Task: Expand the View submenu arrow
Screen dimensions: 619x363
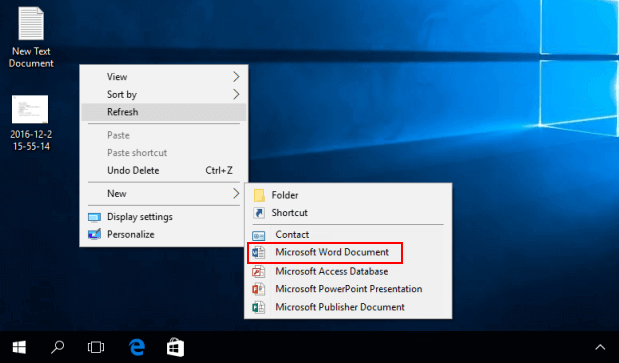Action: coord(236,77)
